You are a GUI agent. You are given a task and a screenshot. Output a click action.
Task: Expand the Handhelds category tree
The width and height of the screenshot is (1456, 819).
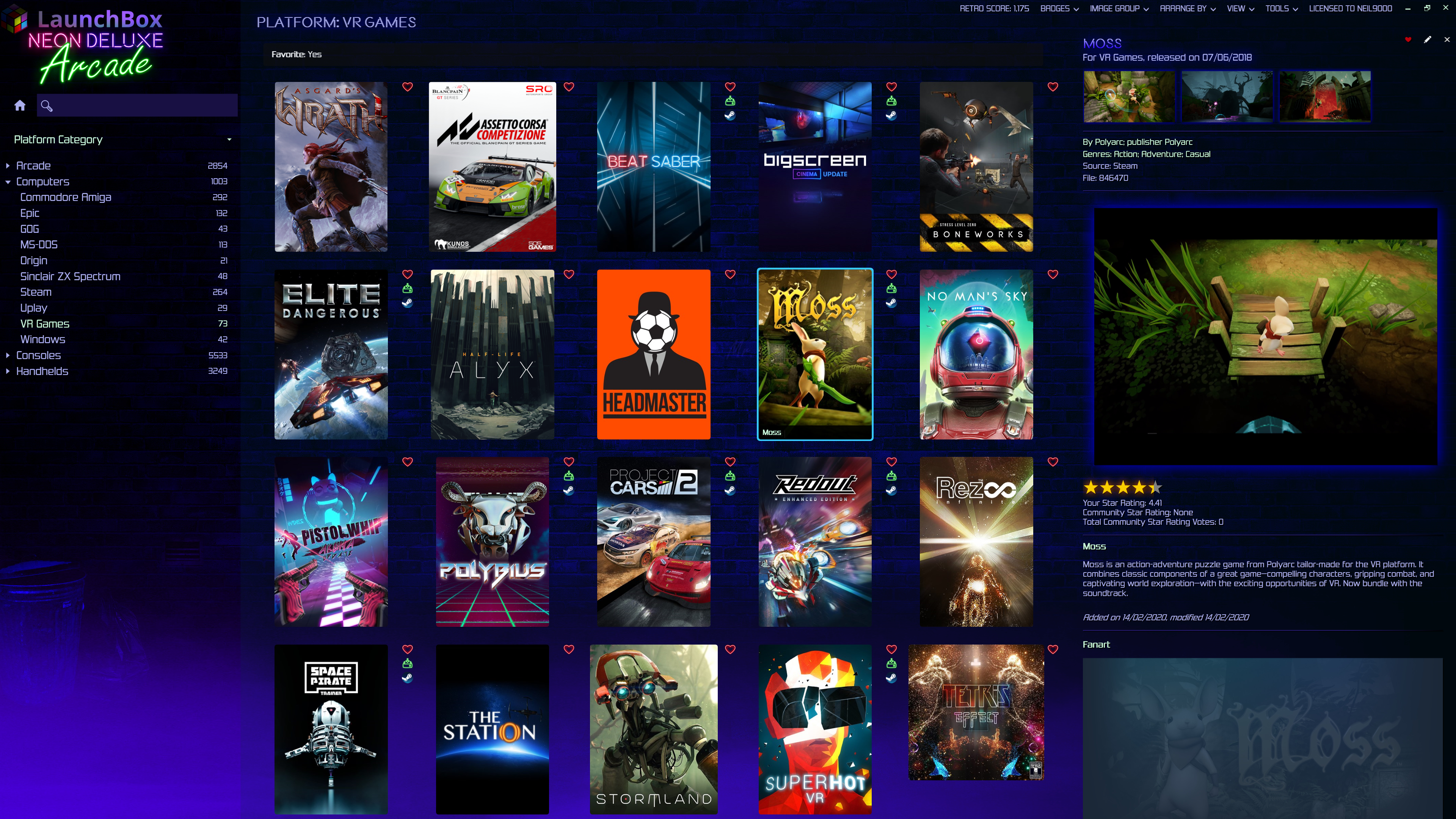[8, 371]
